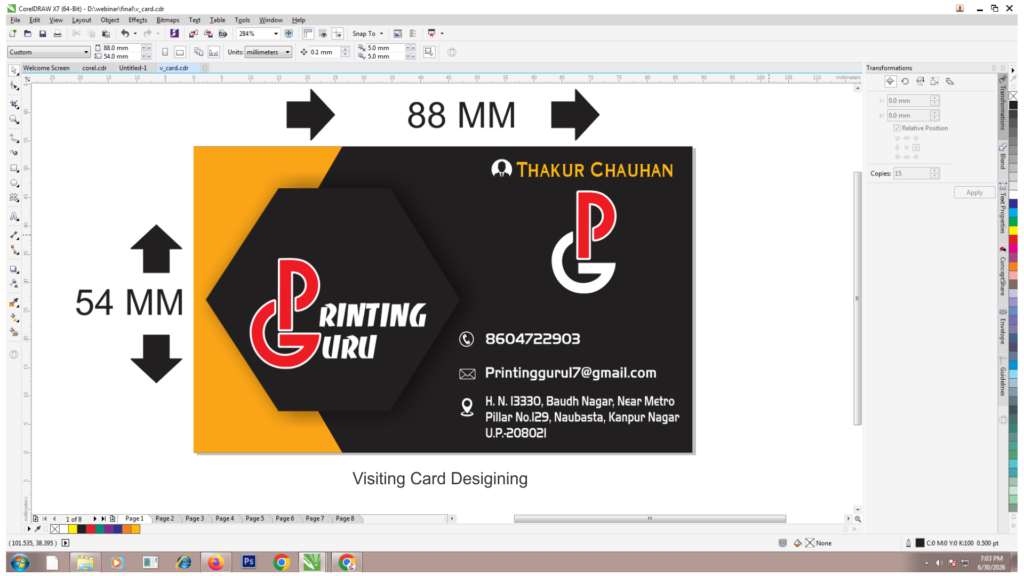Screen dimensions: 1024x576
Task: Open Firefox from the Windows taskbar
Action: coord(216,562)
